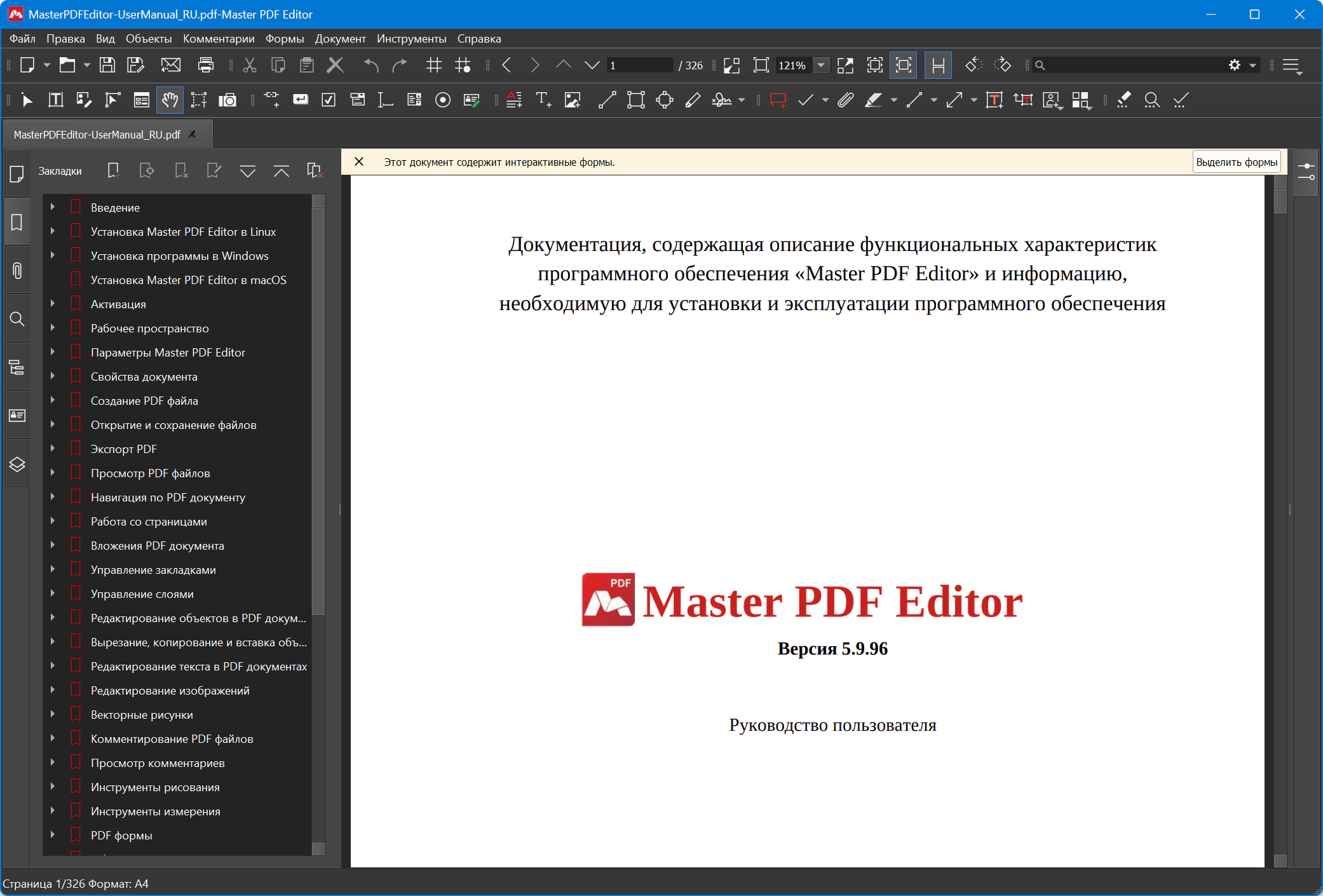The height and width of the screenshot is (896, 1323).
Task: Select the Hand tool
Action: click(170, 100)
